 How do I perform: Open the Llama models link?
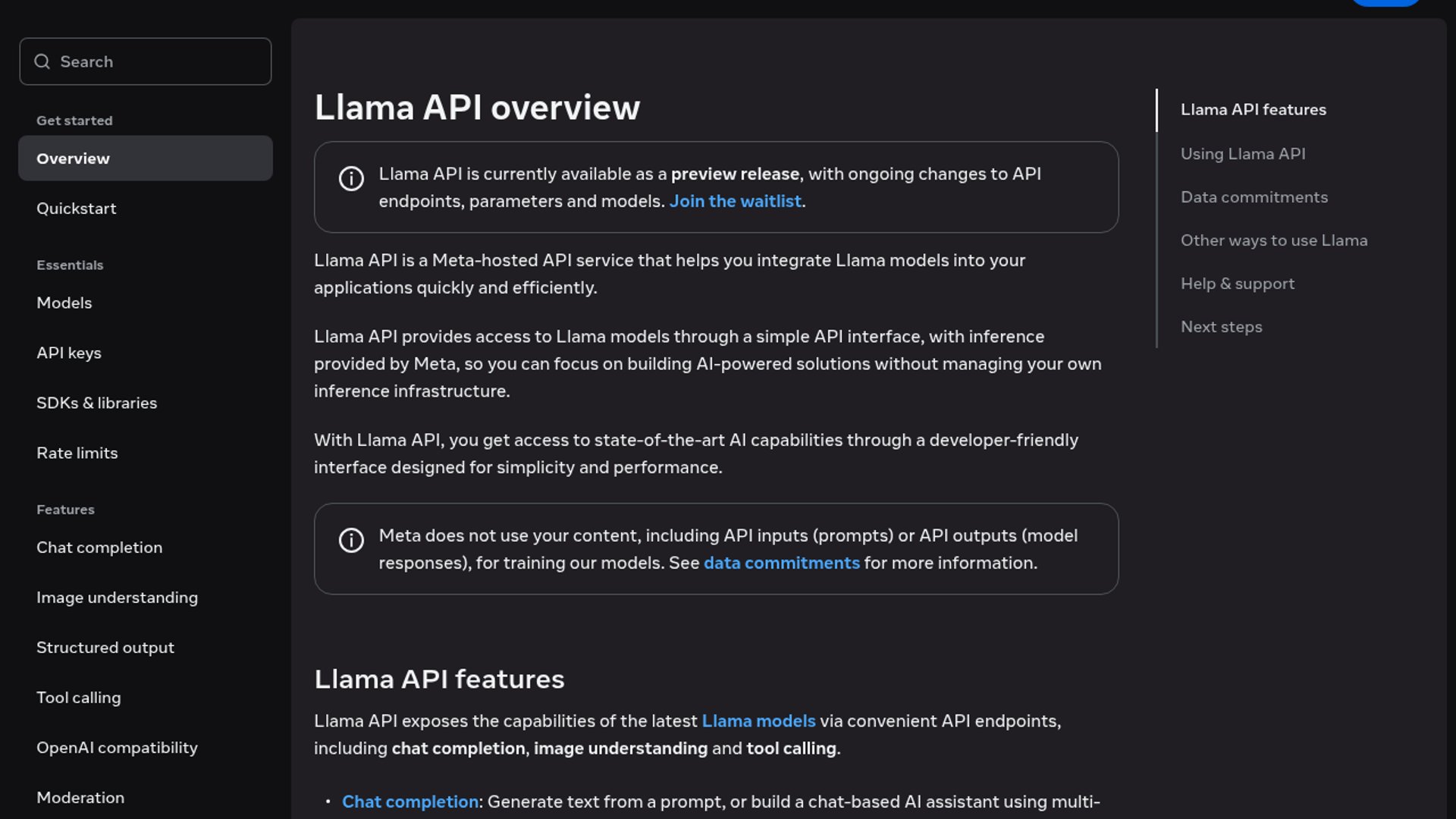click(758, 721)
